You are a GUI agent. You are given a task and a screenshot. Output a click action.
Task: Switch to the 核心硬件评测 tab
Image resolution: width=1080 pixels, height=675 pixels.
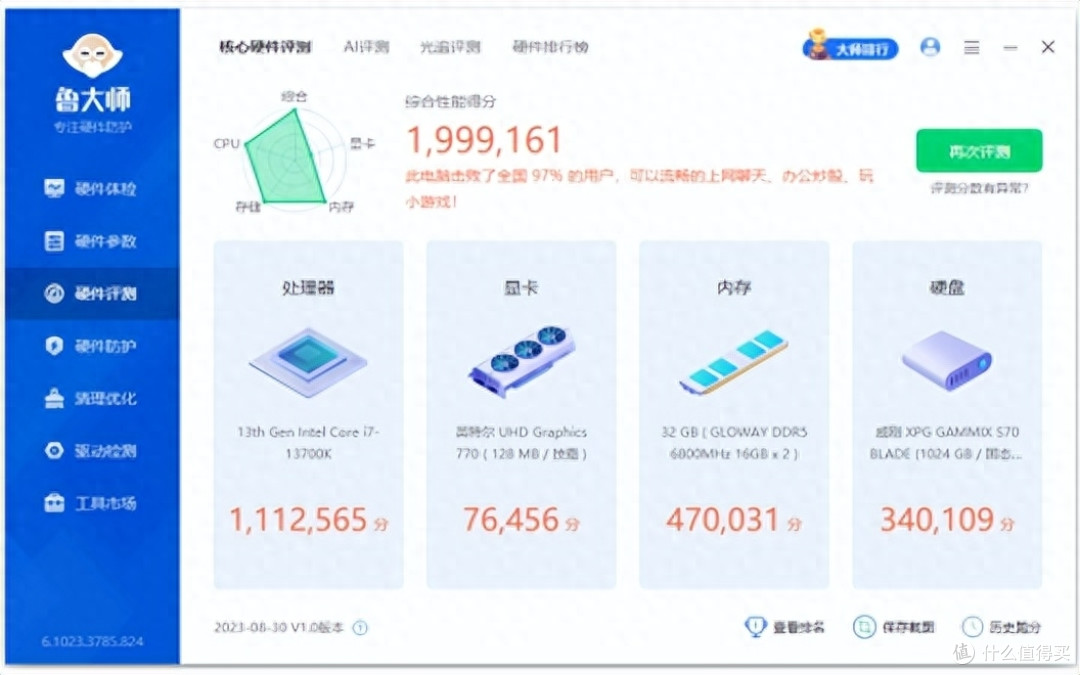click(x=265, y=47)
